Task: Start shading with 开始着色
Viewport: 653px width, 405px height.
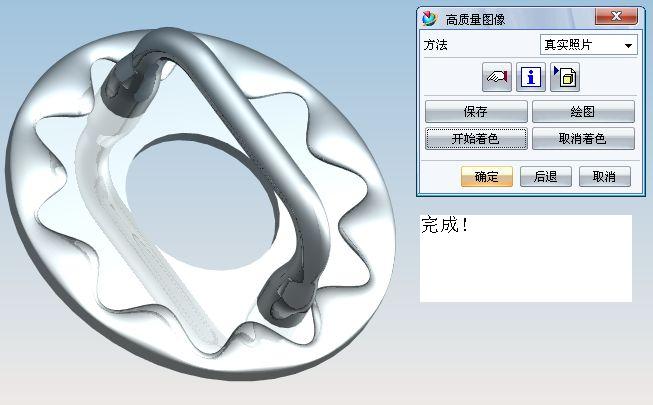Action: click(476, 138)
